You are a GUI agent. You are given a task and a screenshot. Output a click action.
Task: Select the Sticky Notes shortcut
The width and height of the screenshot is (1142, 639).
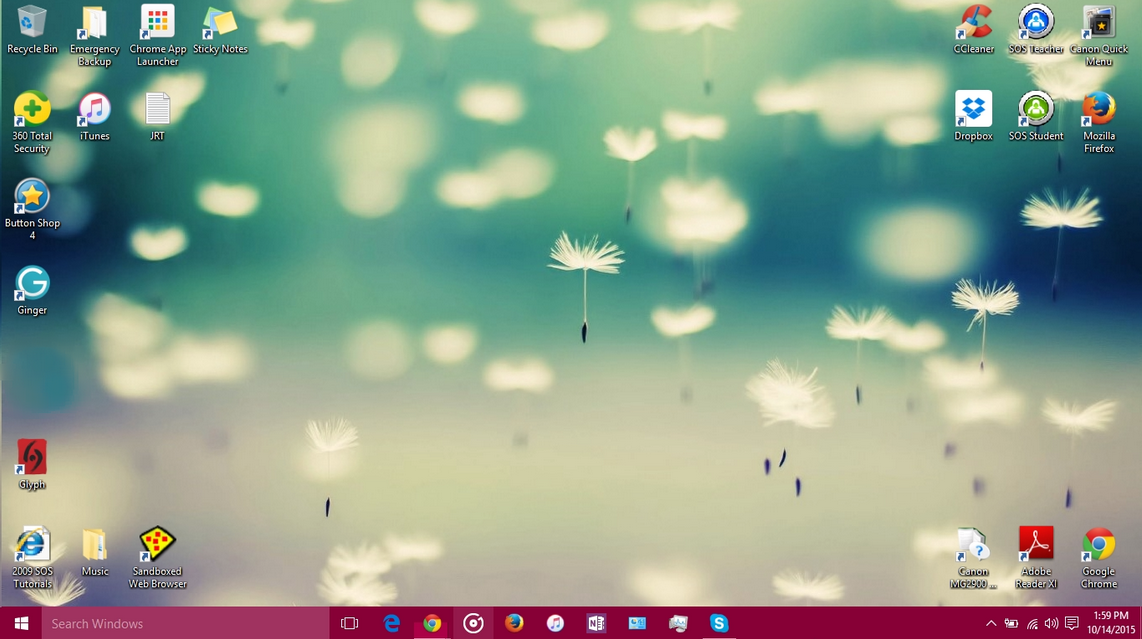[x=220, y=29]
